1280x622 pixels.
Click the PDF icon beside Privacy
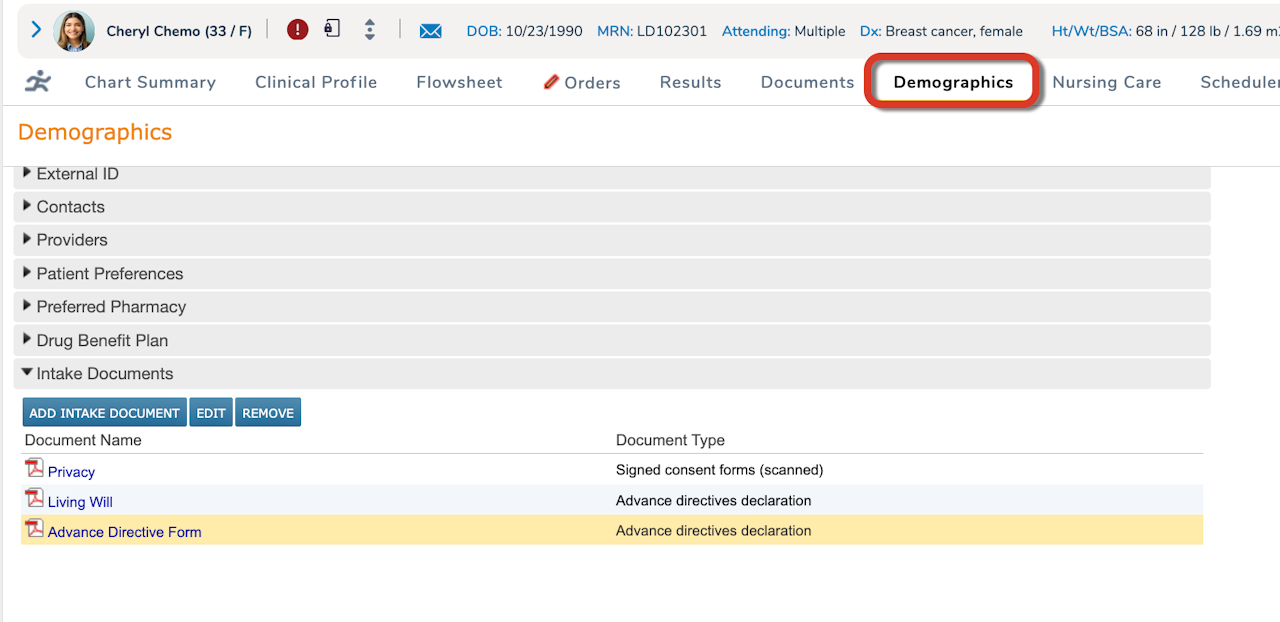tap(35, 469)
